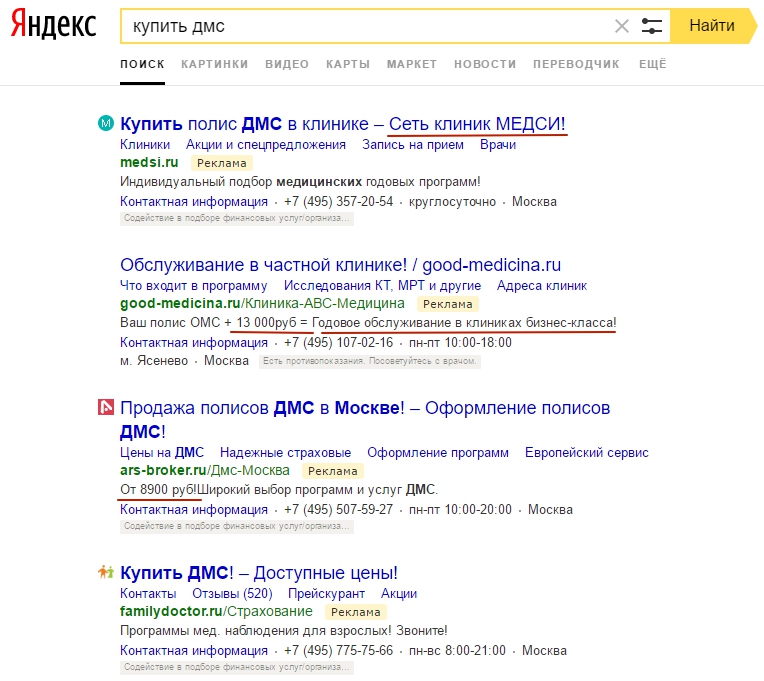
Task: Click Есть противопоказания disclaimer label
Action: pyautogui.click(x=370, y=361)
